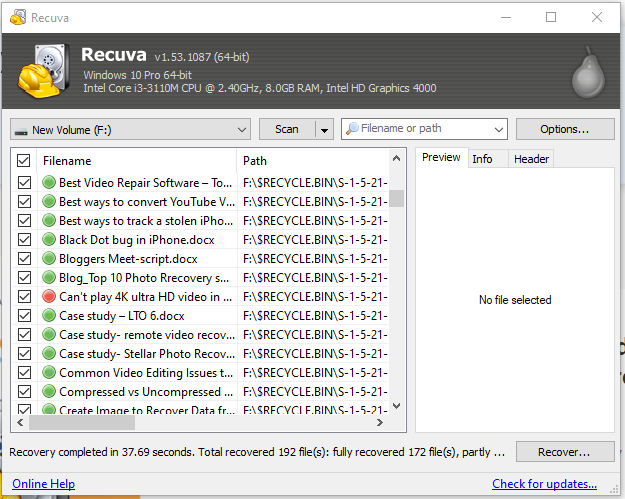Uncheck Case study- Stellar Photo Recov checkbox
Image resolution: width=625 pixels, height=499 pixels.
click(24, 354)
